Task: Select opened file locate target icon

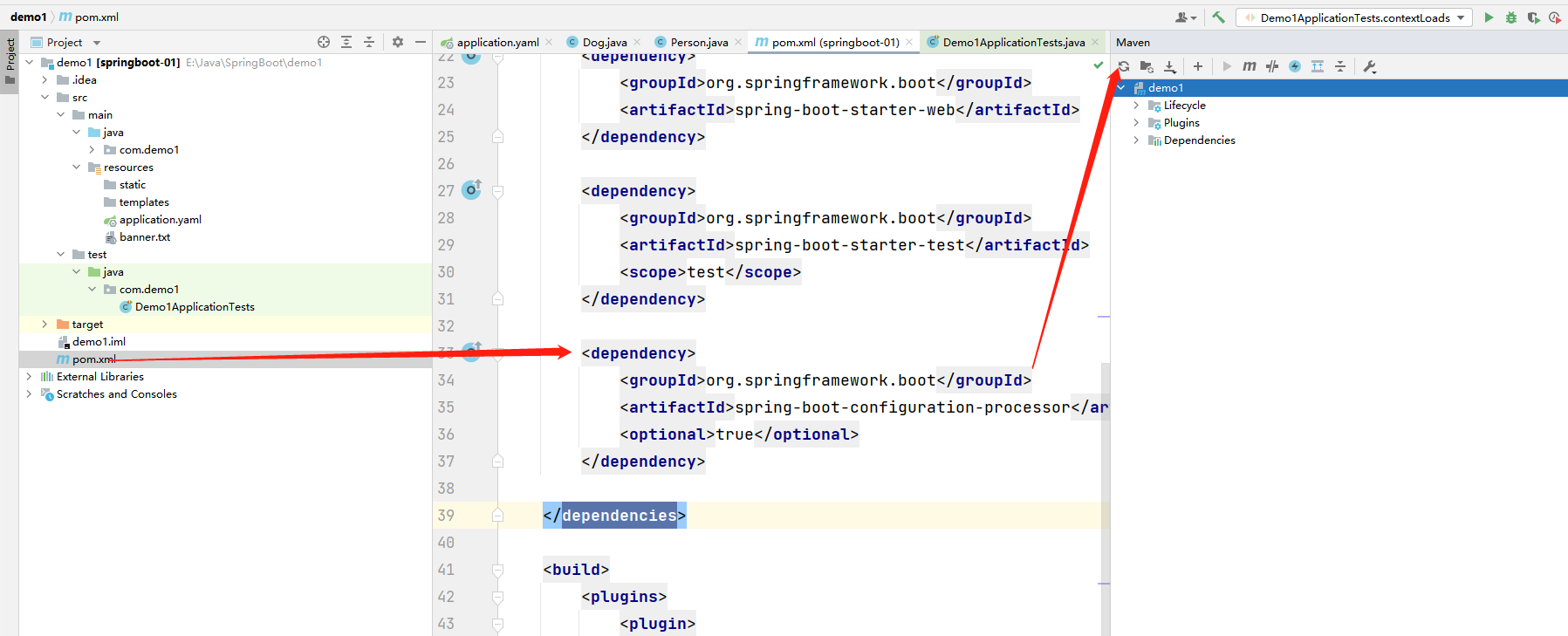Action: tap(324, 42)
